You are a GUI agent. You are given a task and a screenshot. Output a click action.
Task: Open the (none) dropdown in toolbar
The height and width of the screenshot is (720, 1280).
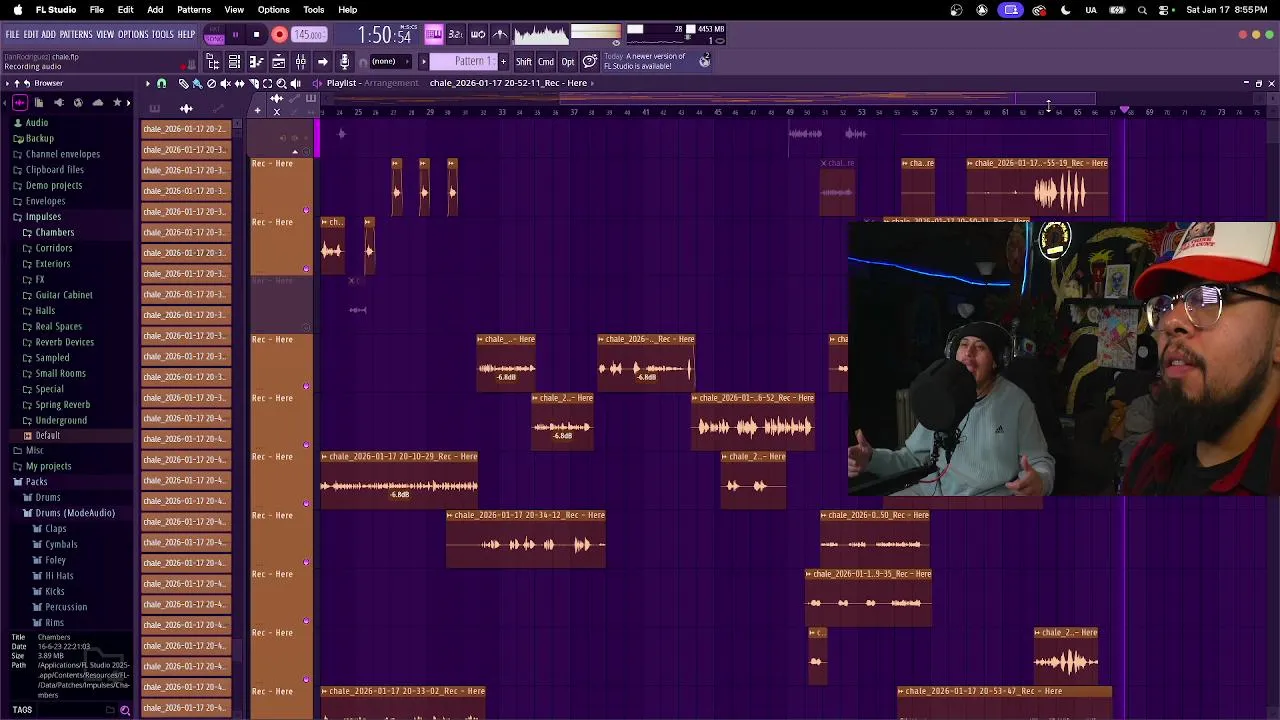click(391, 62)
